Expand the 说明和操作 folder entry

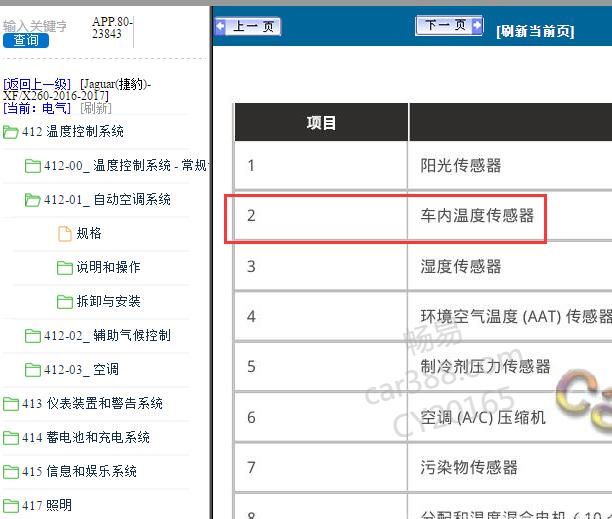click(108, 267)
